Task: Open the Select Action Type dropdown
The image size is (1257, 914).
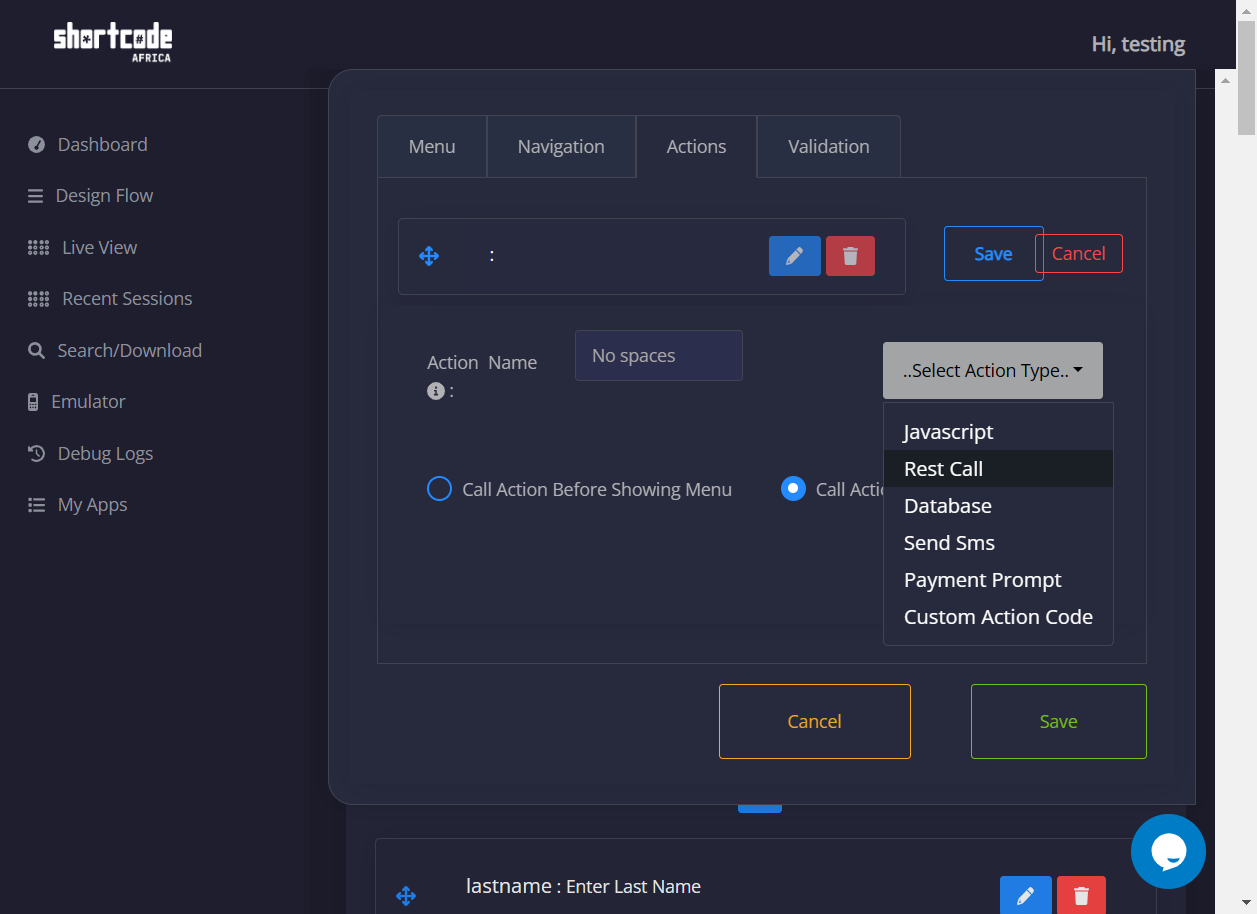Action: pyautogui.click(x=993, y=371)
